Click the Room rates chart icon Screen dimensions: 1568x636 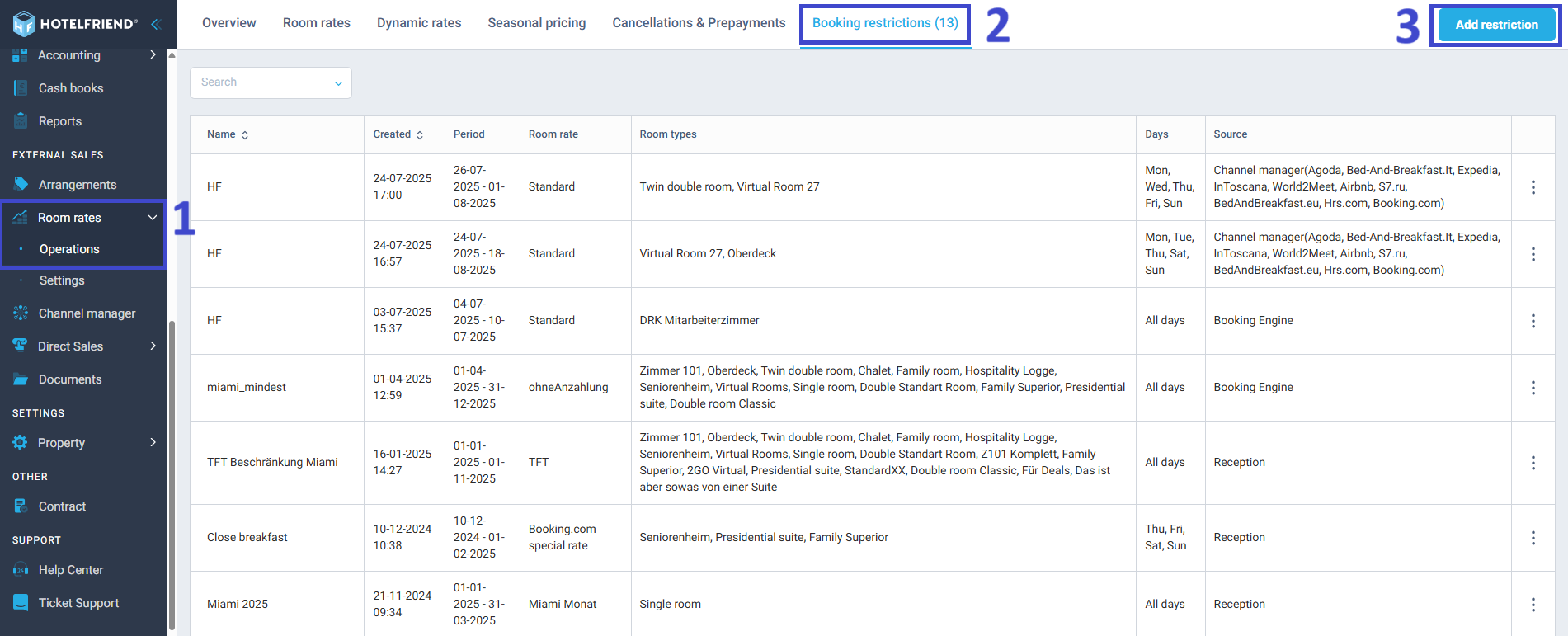tap(21, 218)
